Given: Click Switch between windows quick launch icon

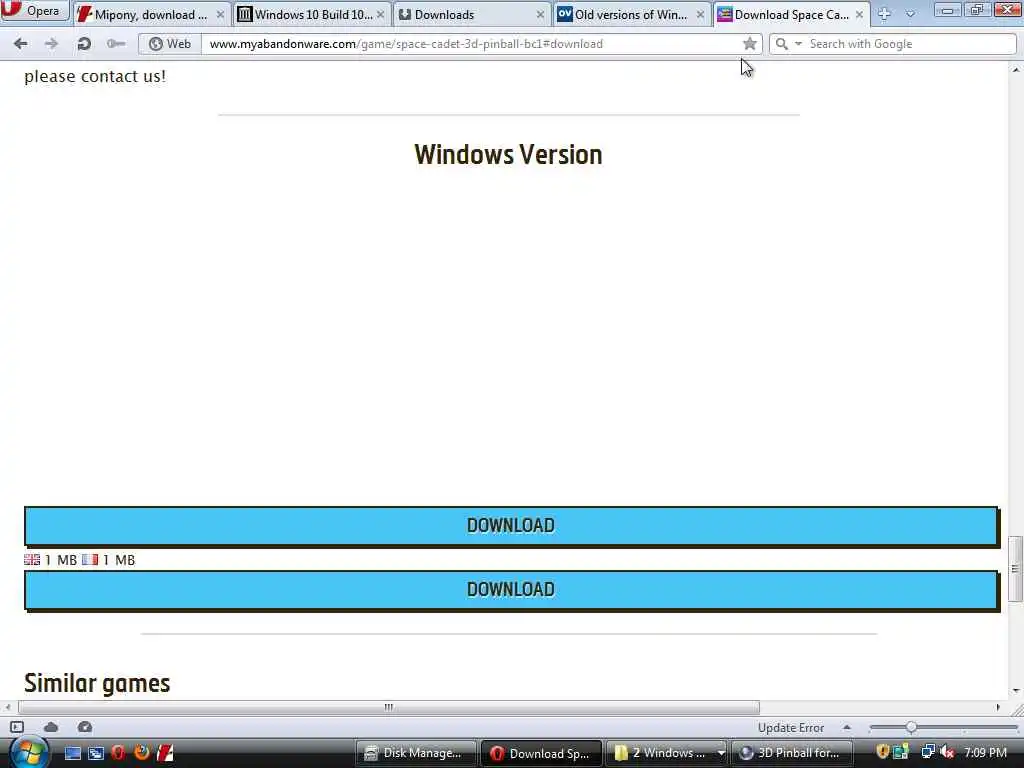Looking at the screenshot, I should pyautogui.click(x=95, y=753).
